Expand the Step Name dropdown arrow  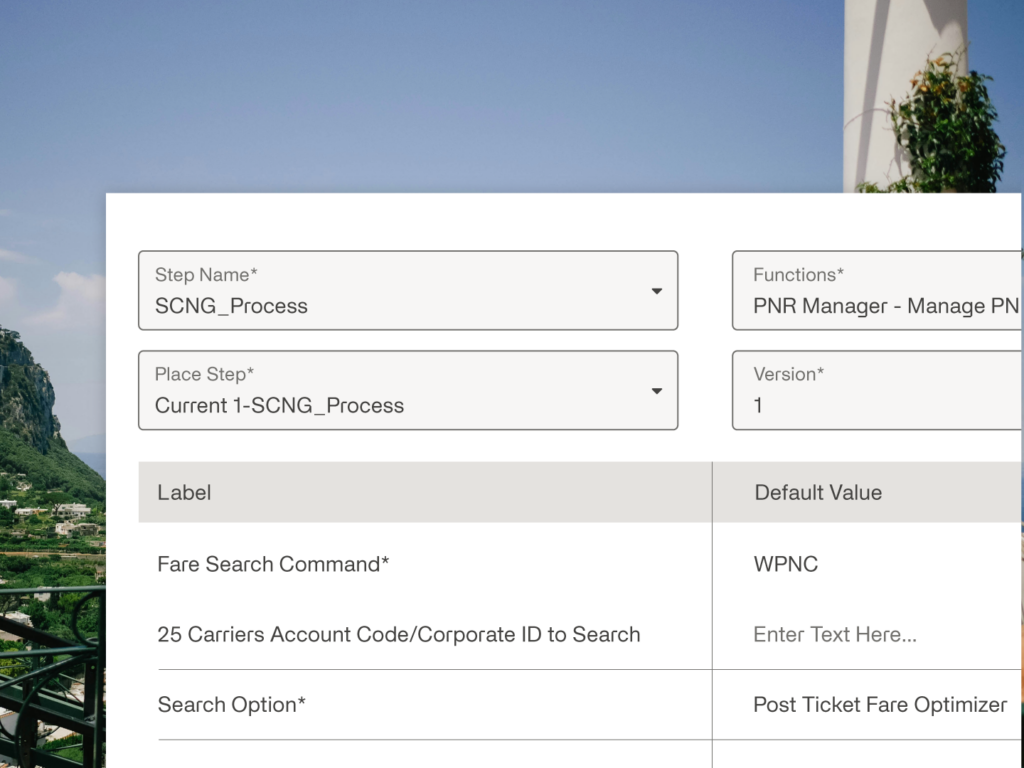pos(657,291)
